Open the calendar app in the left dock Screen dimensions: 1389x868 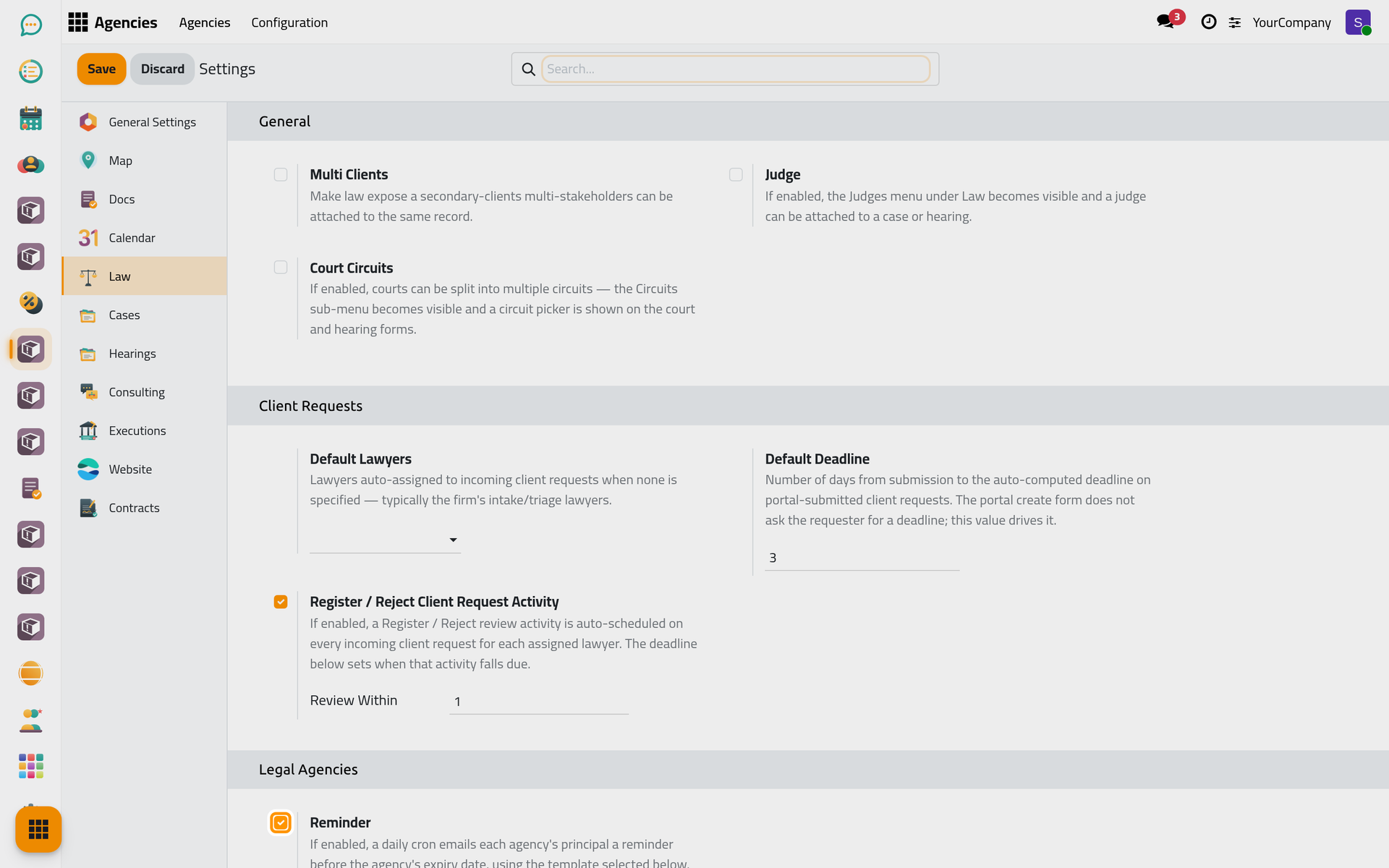[x=30, y=118]
